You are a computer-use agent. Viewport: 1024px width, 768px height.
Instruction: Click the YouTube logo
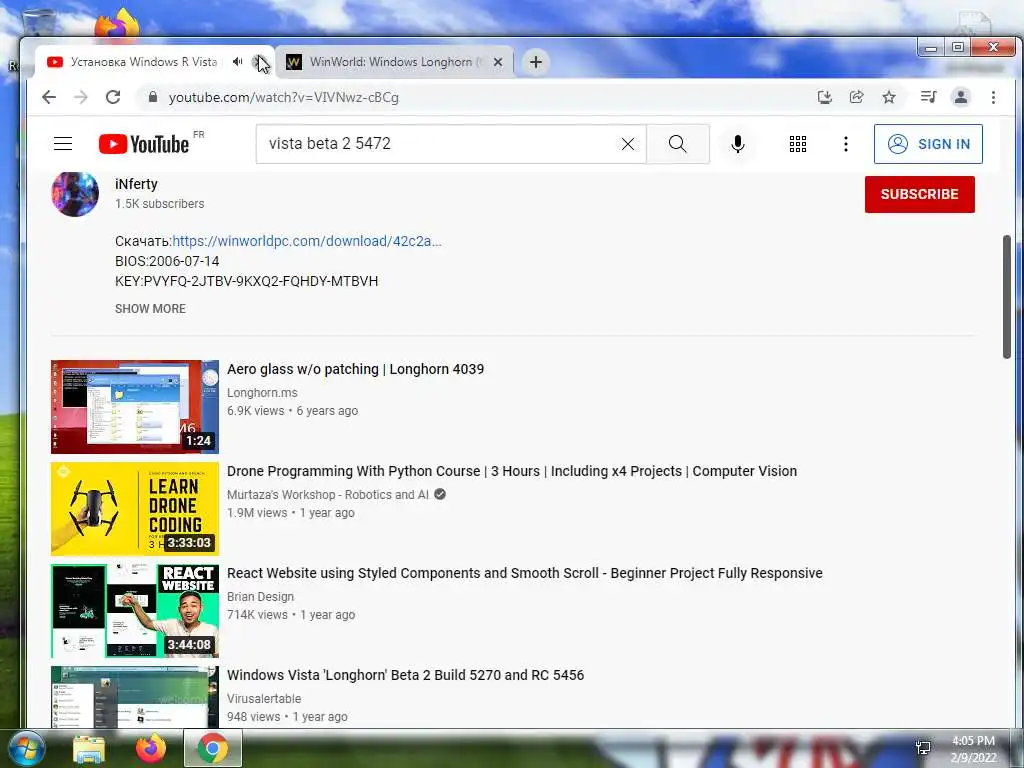(144, 144)
